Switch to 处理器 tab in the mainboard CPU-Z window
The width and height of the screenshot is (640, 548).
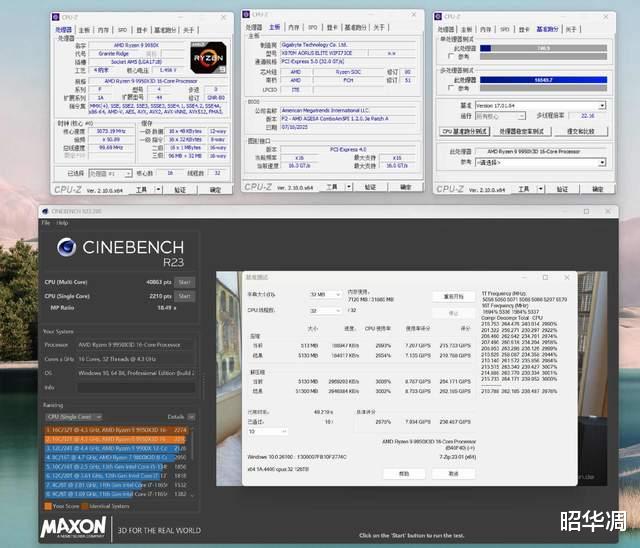253,27
